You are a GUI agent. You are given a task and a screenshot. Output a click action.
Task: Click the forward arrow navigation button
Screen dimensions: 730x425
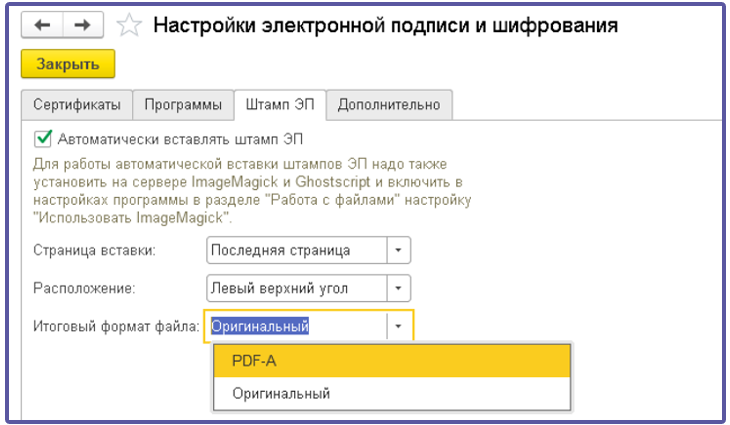coord(87,25)
